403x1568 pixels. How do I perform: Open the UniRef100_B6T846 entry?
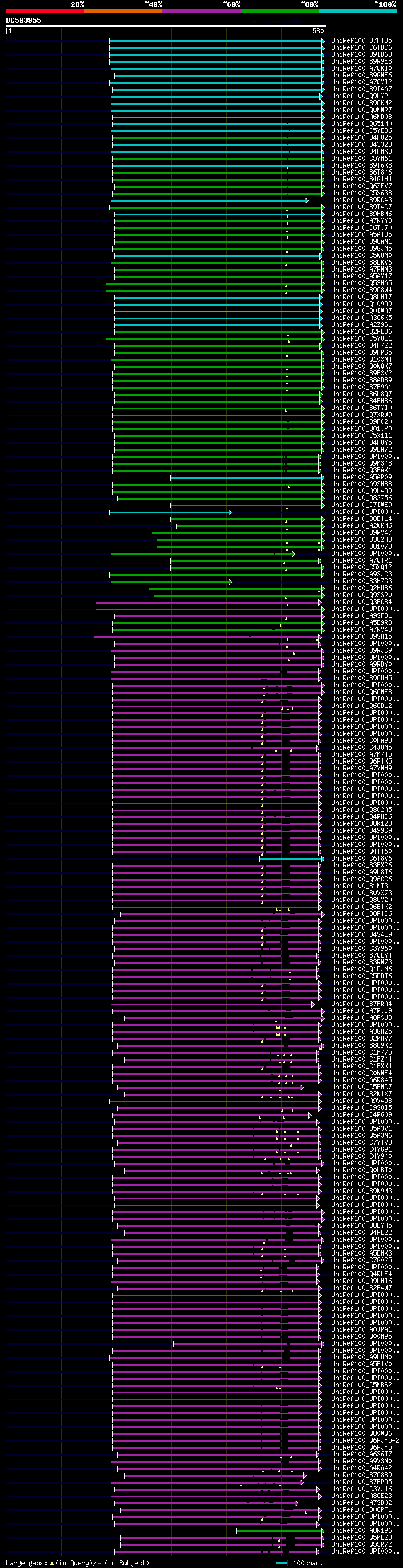point(361,172)
